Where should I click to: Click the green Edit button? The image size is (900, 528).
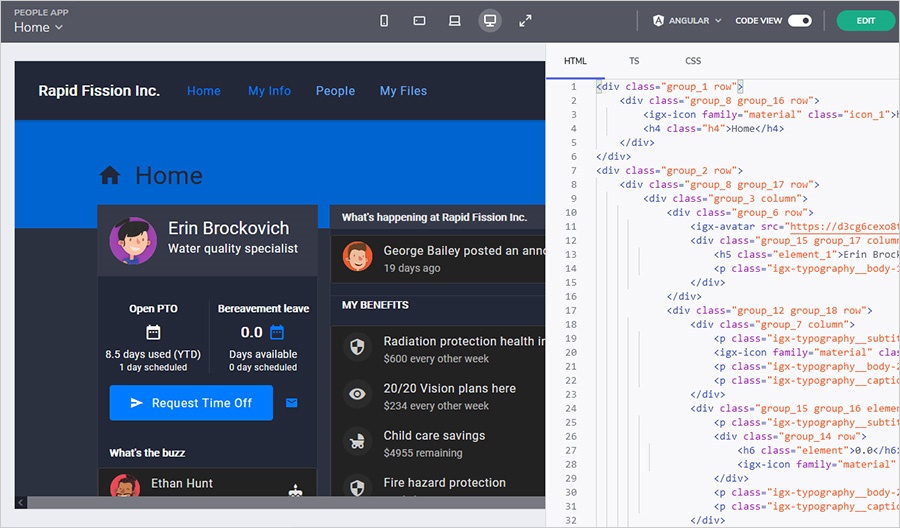pos(866,21)
